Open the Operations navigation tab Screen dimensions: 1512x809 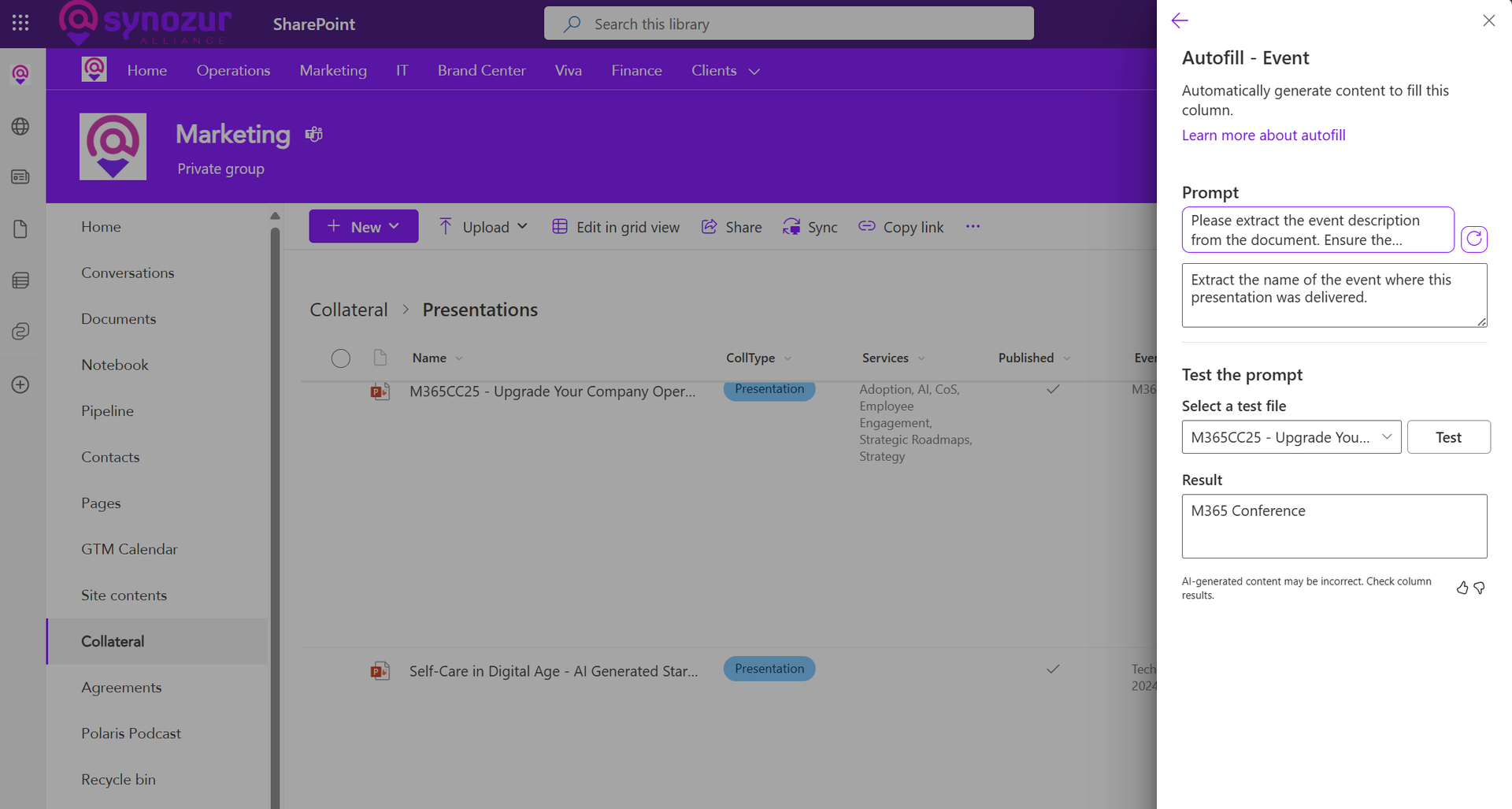coord(233,70)
